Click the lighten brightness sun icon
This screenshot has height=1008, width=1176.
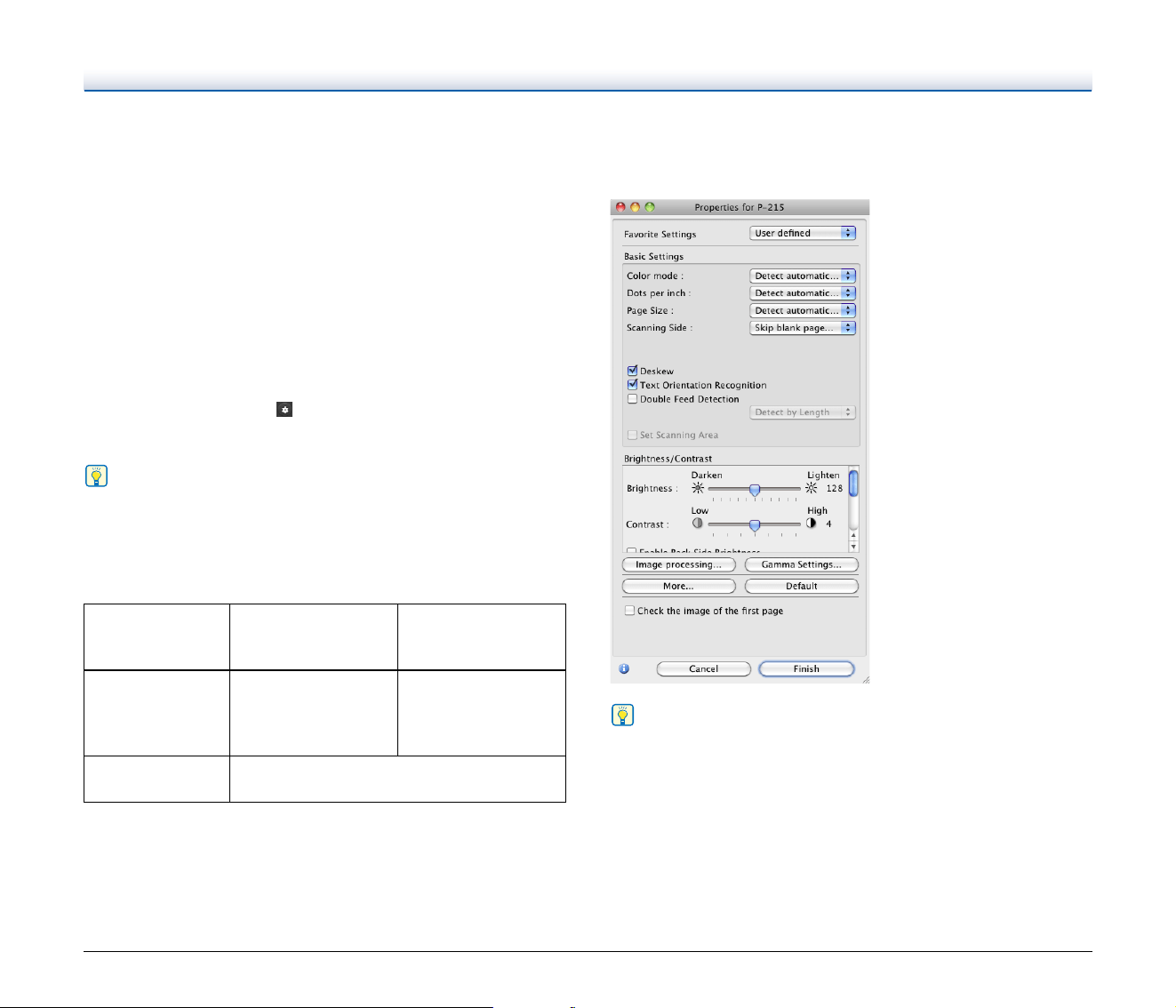812,488
